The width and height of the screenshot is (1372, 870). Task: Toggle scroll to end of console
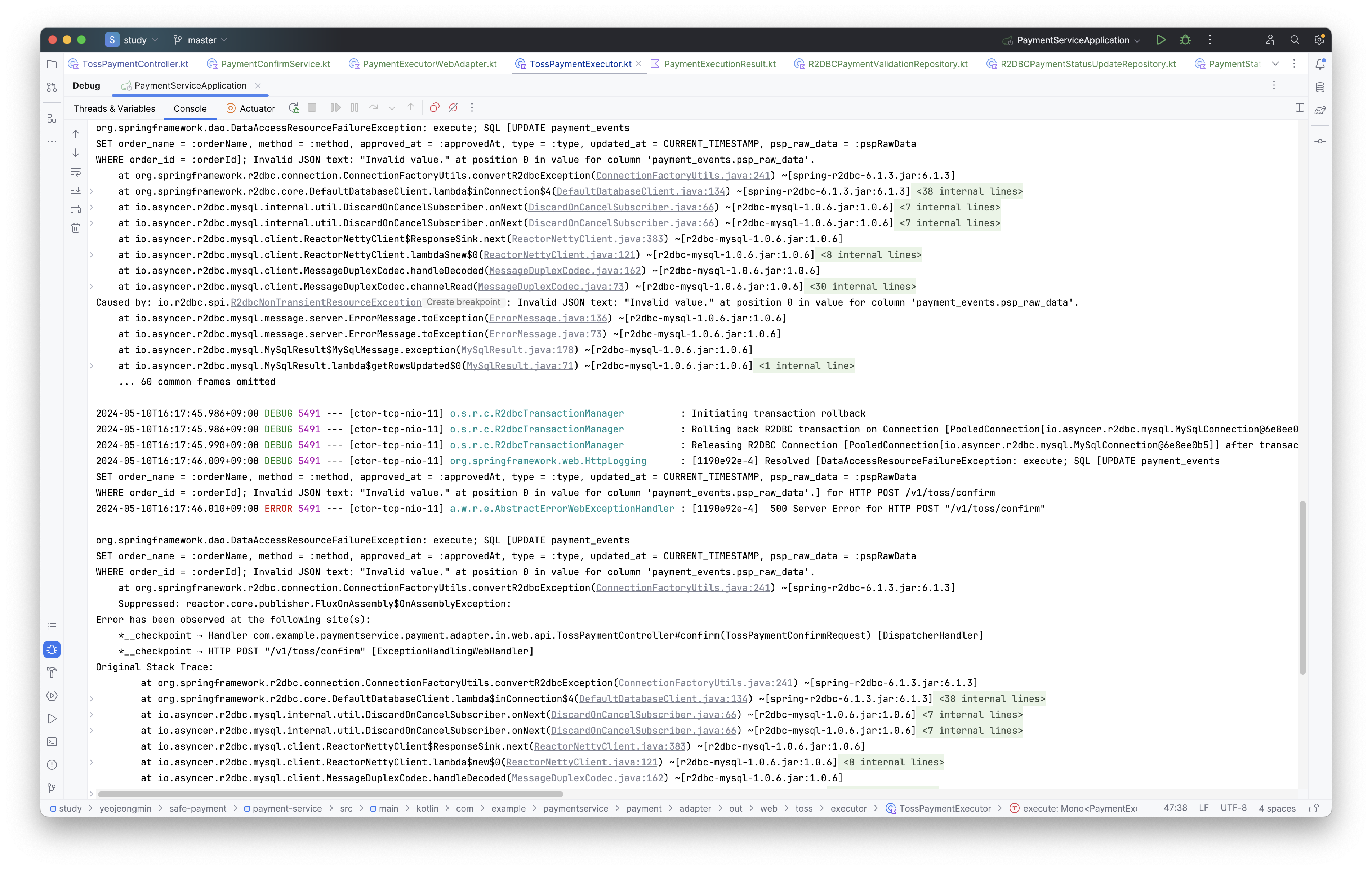pyautogui.click(x=76, y=190)
